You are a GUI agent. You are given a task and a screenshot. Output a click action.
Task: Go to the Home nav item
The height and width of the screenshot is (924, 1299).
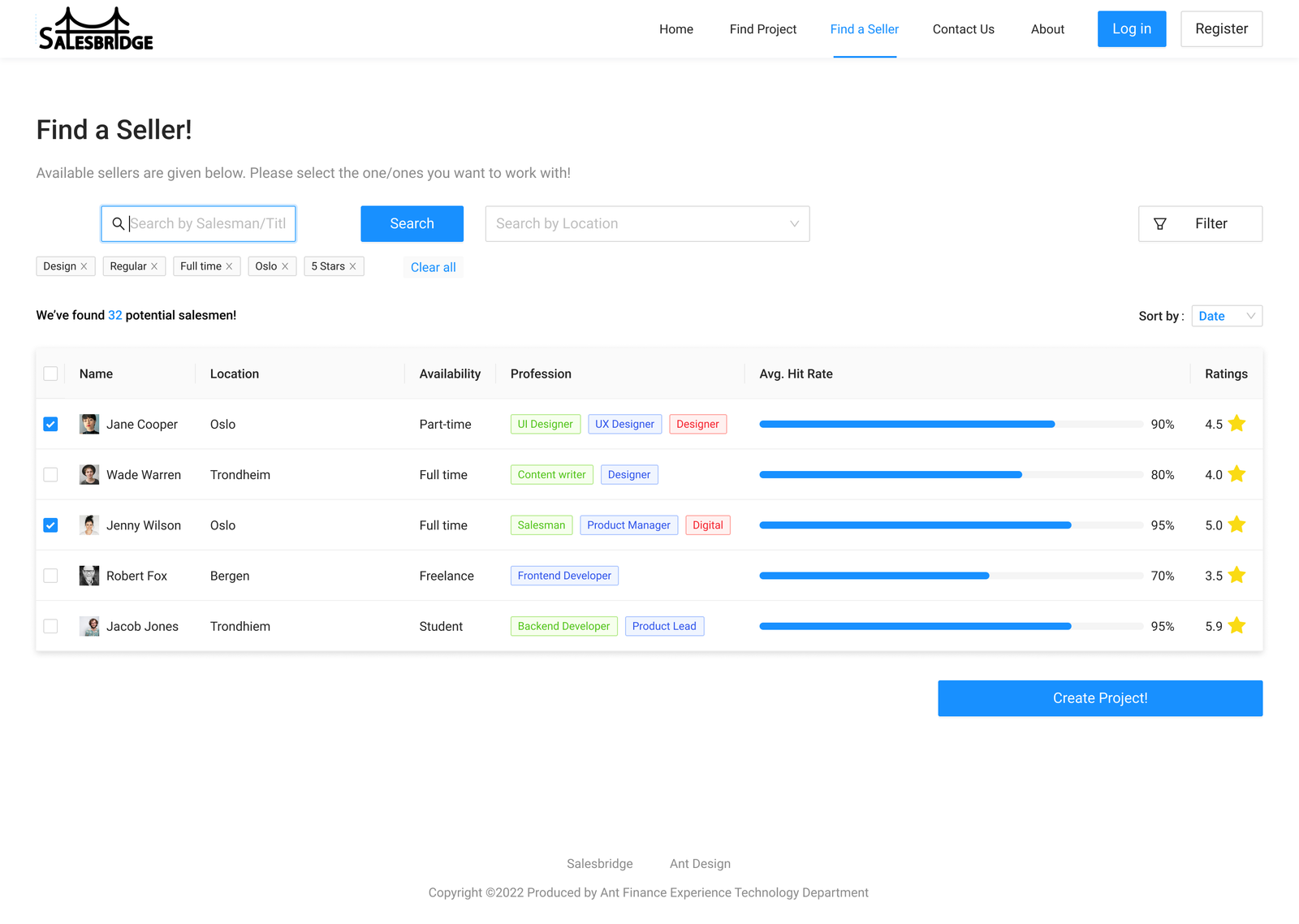point(676,29)
